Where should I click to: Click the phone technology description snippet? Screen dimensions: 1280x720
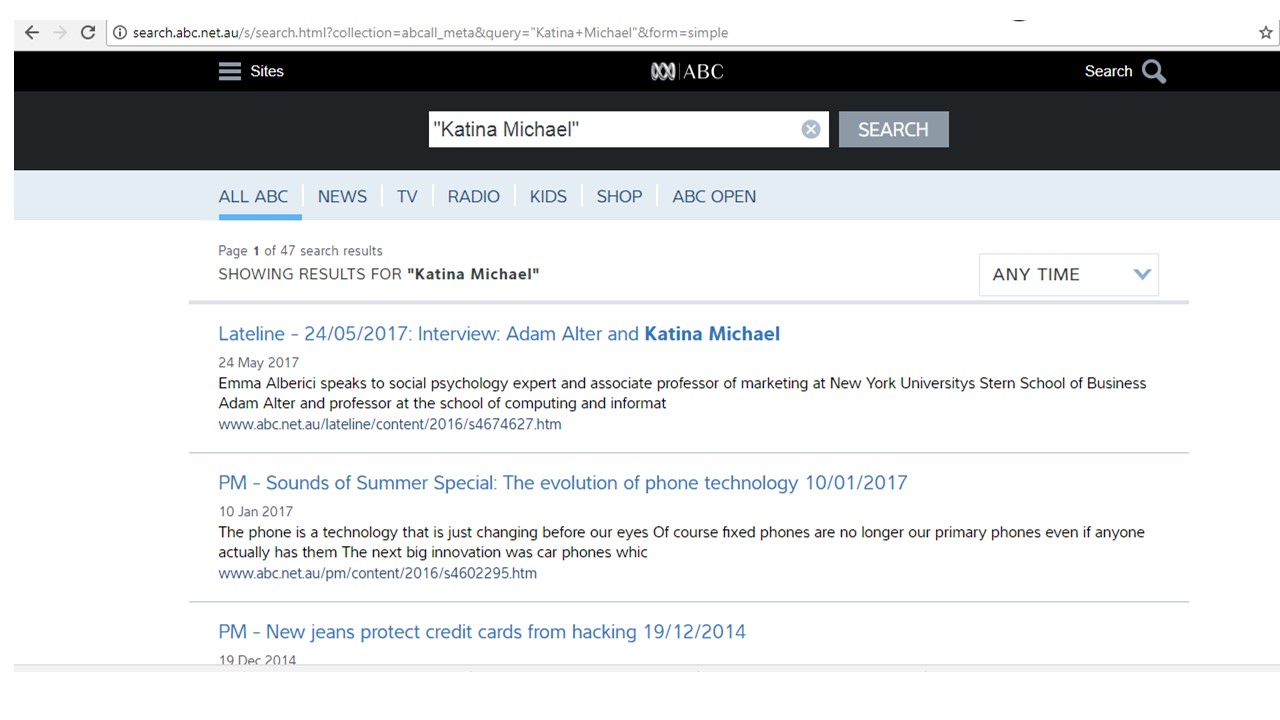point(681,542)
